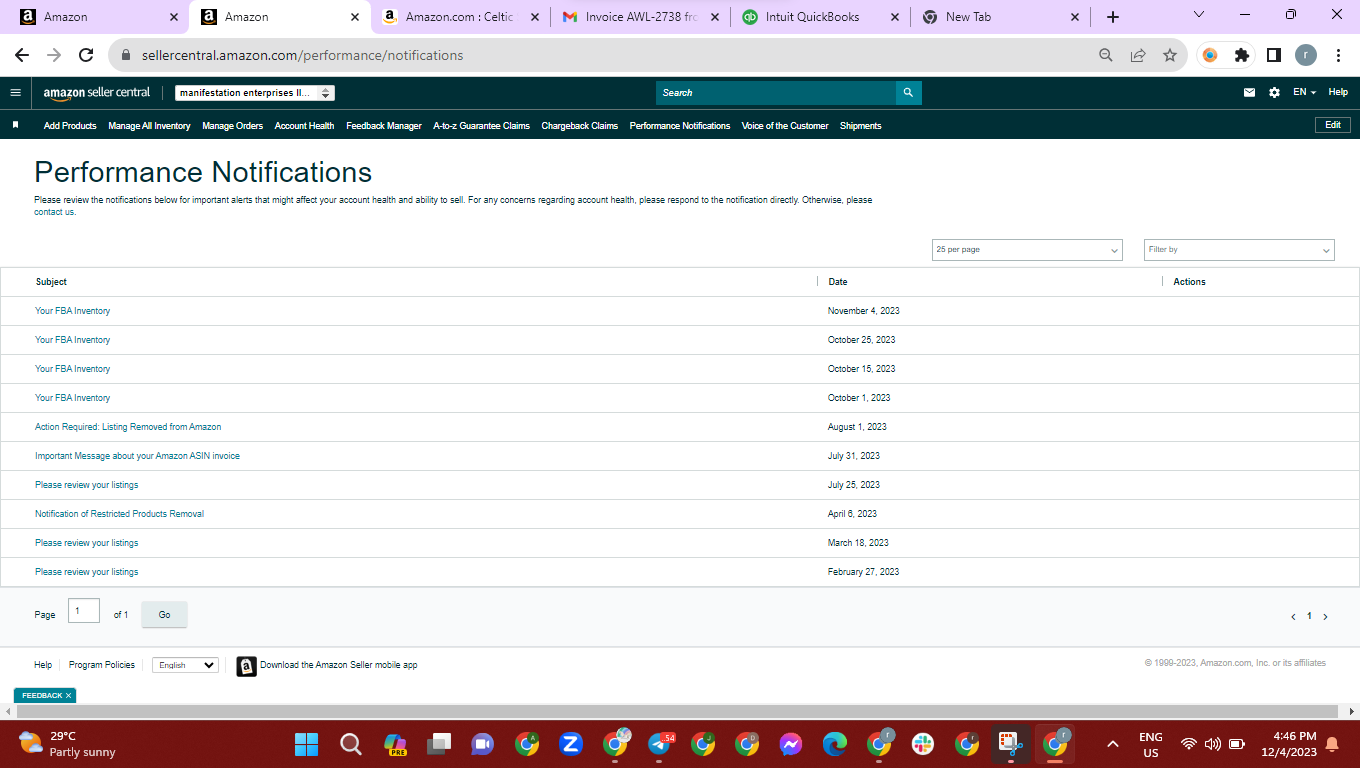
Task: Click the bookmark flag icon left of Add Products
Action: click(15, 126)
